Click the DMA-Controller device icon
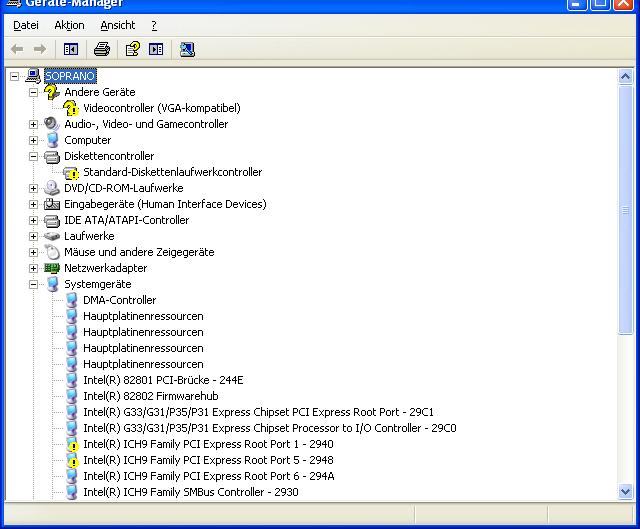Viewport: 640px width, 529px height. 72,300
